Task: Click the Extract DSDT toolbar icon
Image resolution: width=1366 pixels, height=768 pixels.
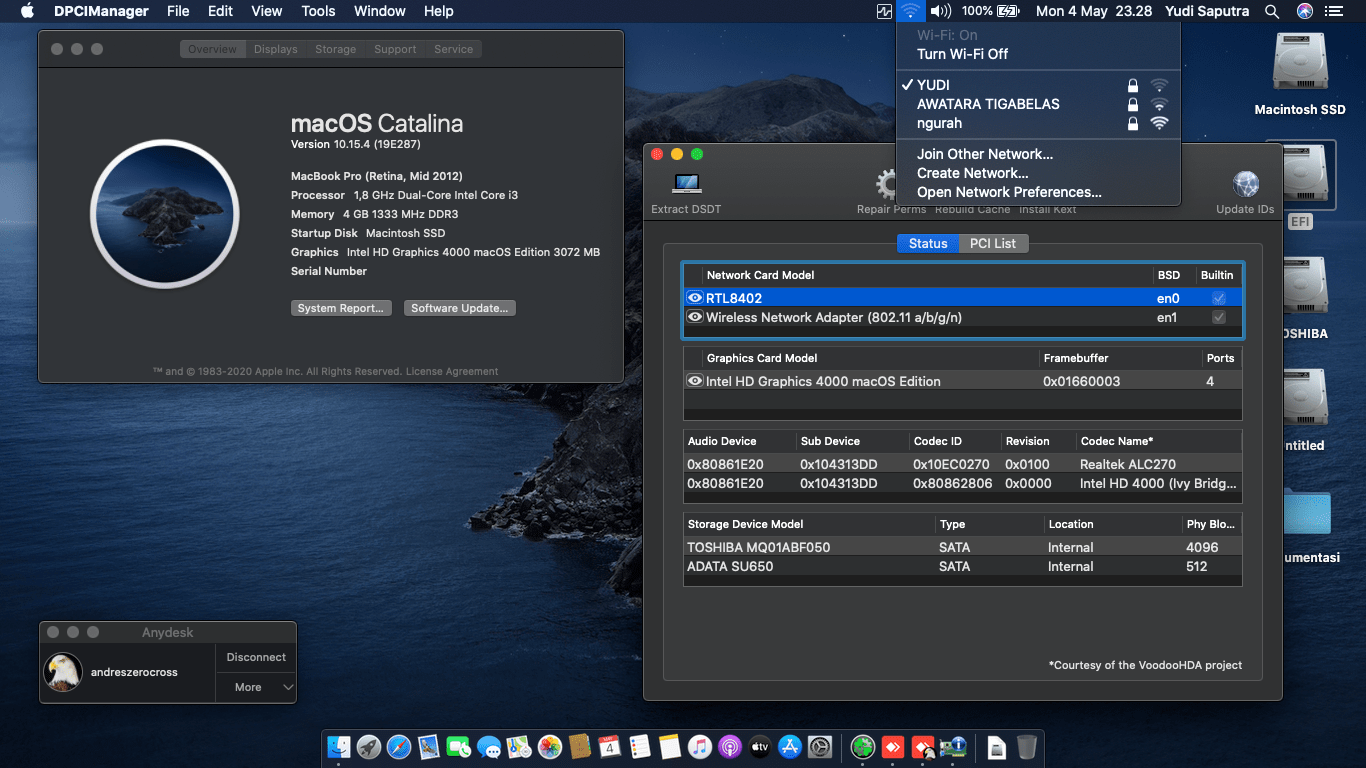Action: [686, 184]
